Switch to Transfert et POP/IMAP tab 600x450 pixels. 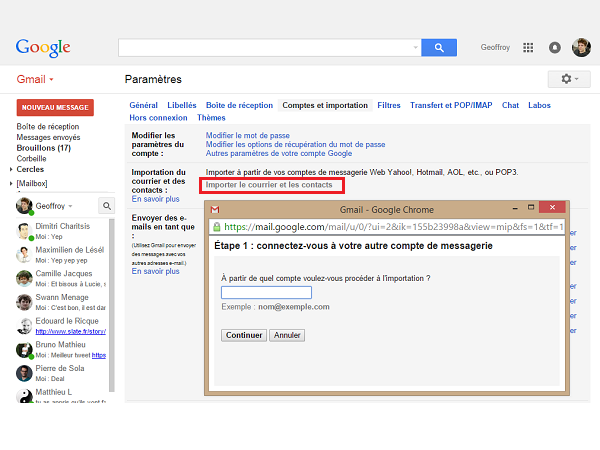point(451,105)
